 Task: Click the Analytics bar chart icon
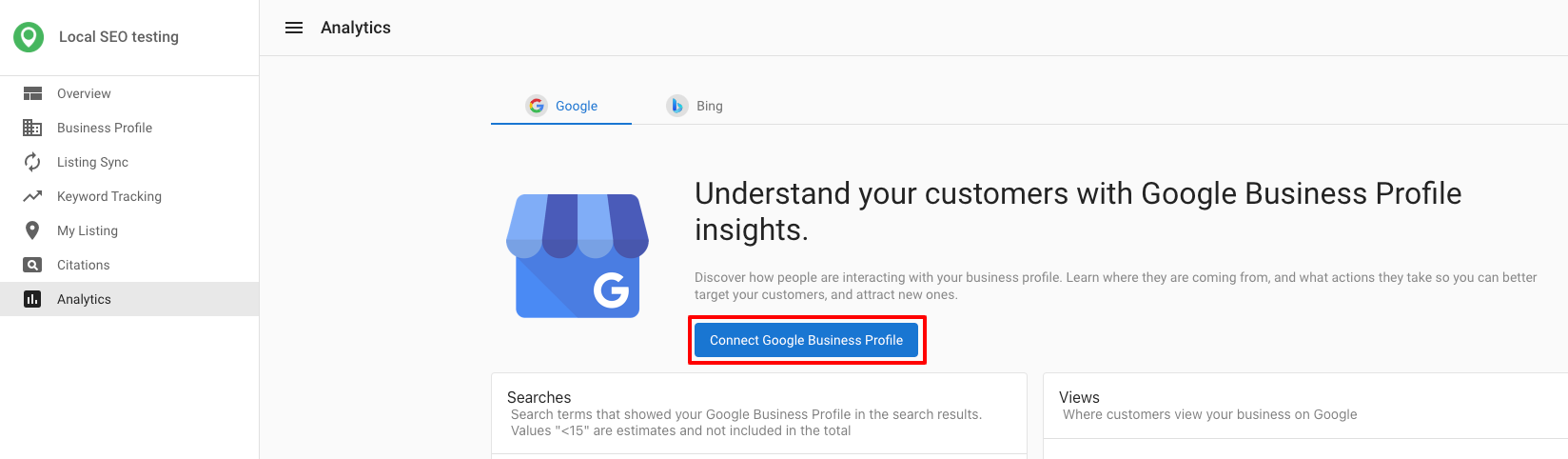(x=32, y=299)
